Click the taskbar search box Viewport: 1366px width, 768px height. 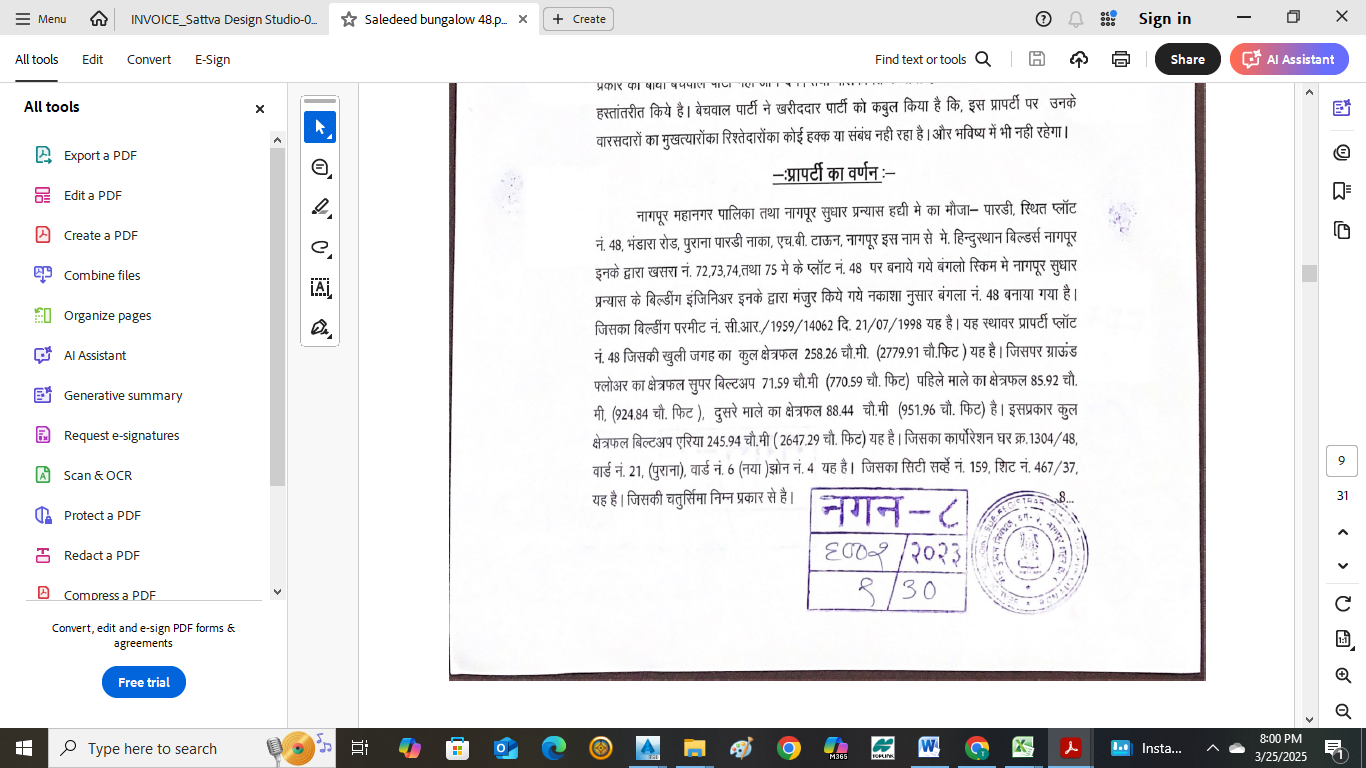pos(193,748)
